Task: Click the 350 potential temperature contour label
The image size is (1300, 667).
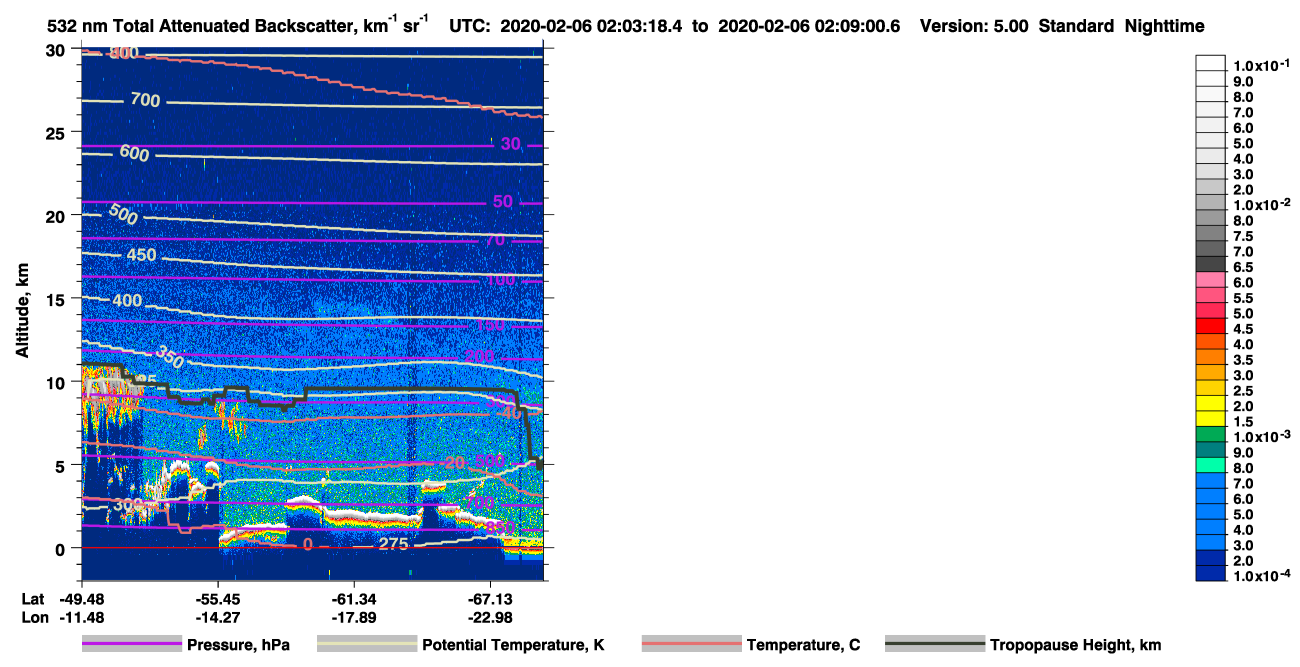Action: (171, 355)
